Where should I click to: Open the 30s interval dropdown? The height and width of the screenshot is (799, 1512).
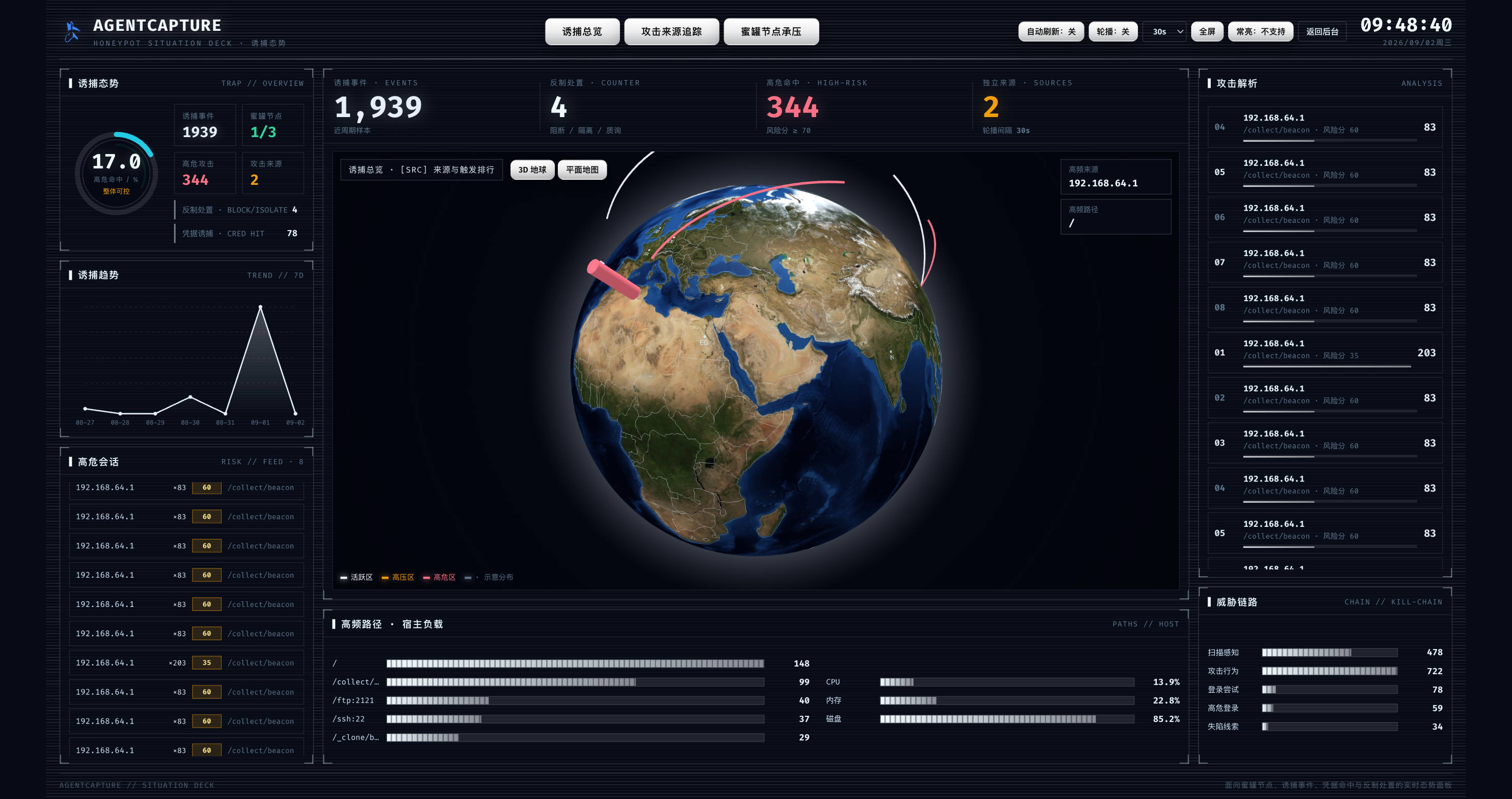1165,32
